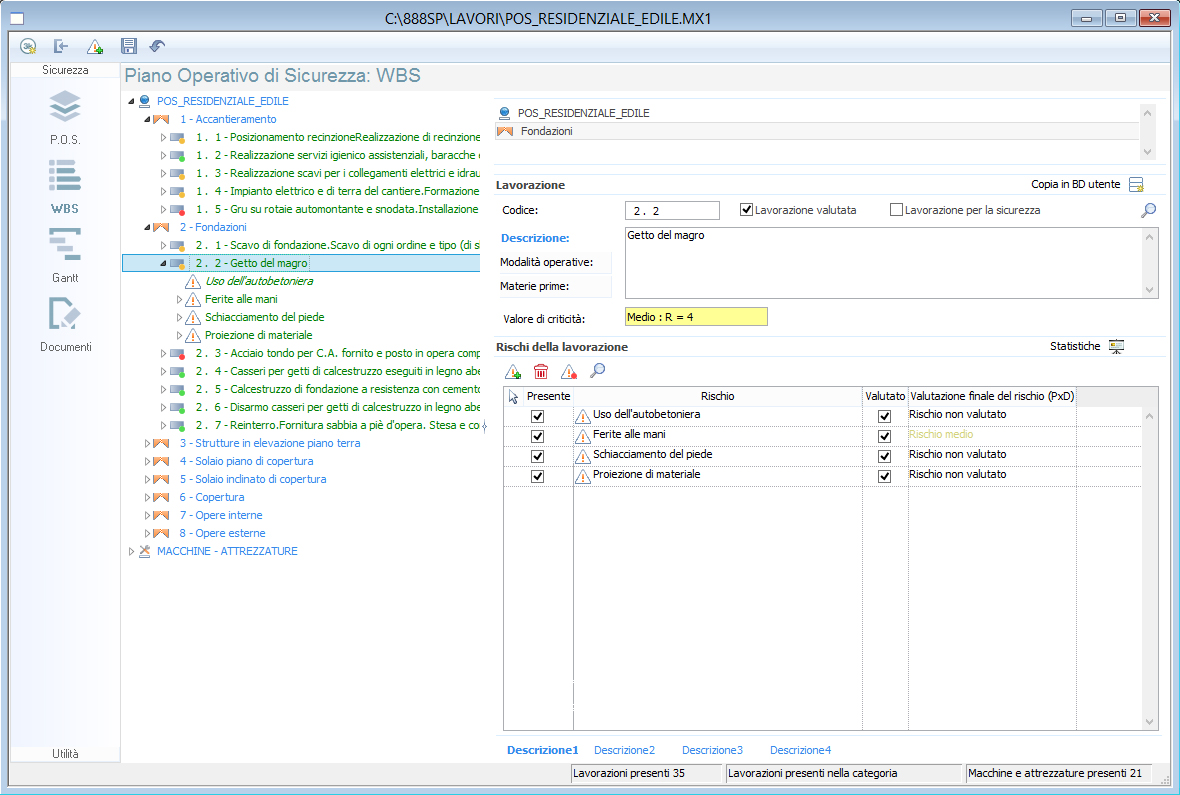Open the Documenti section icon

click(65, 313)
